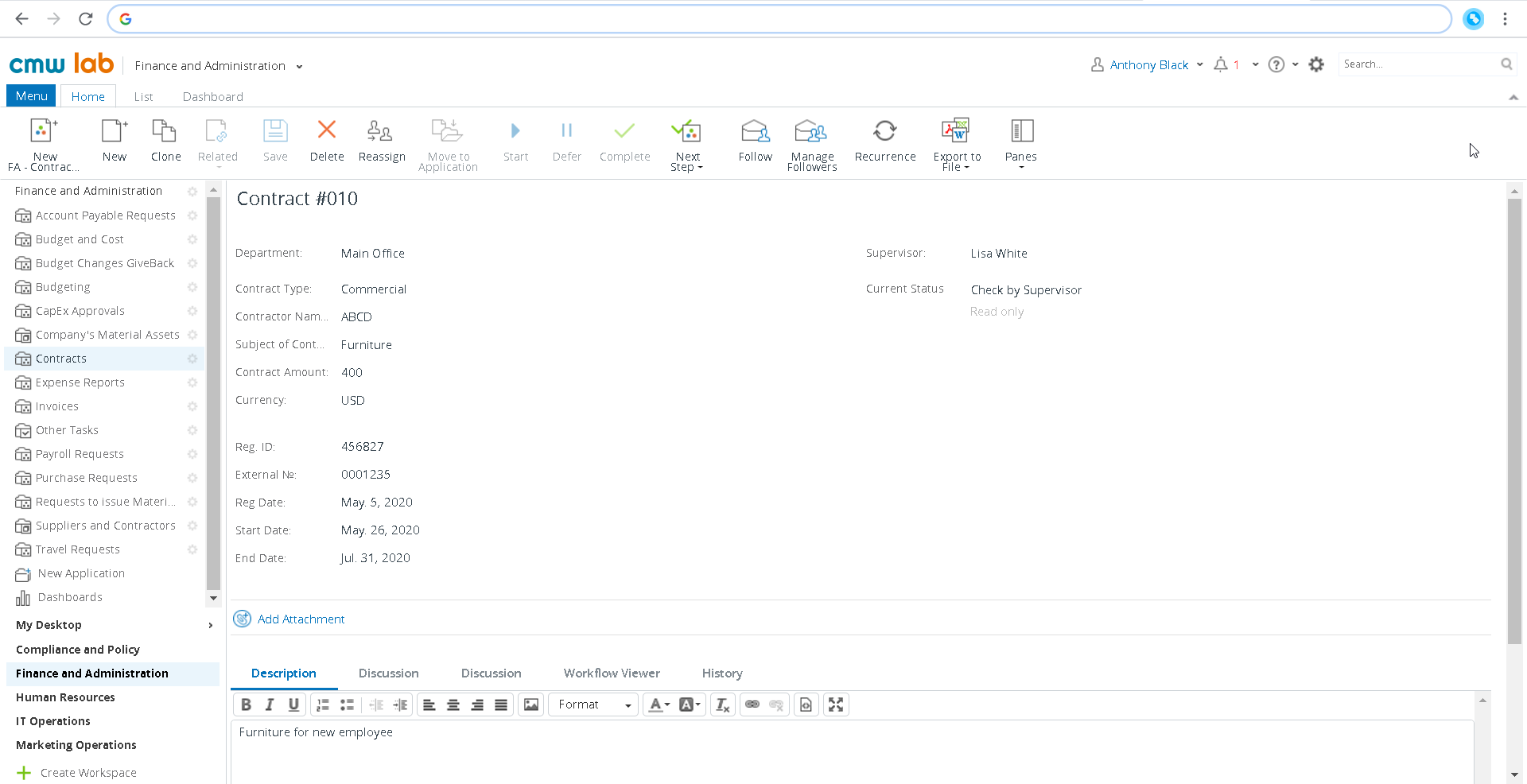Apply italic formatting in editor
The image size is (1527, 784).
[x=270, y=704]
